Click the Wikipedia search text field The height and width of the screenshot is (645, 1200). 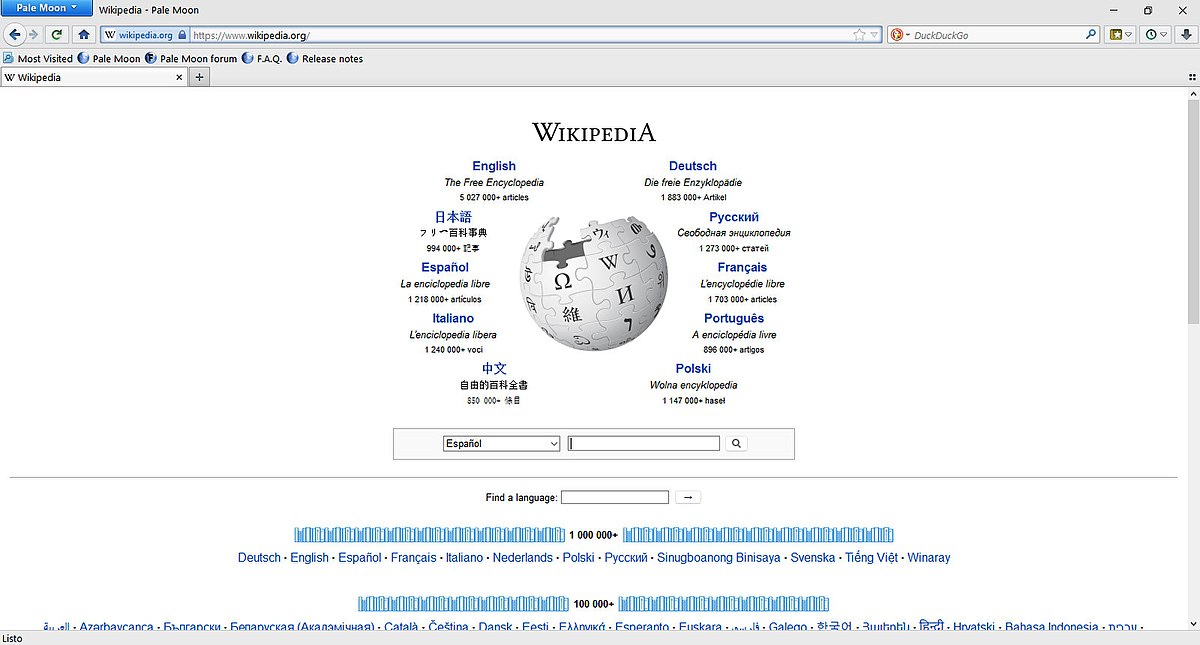tap(644, 443)
